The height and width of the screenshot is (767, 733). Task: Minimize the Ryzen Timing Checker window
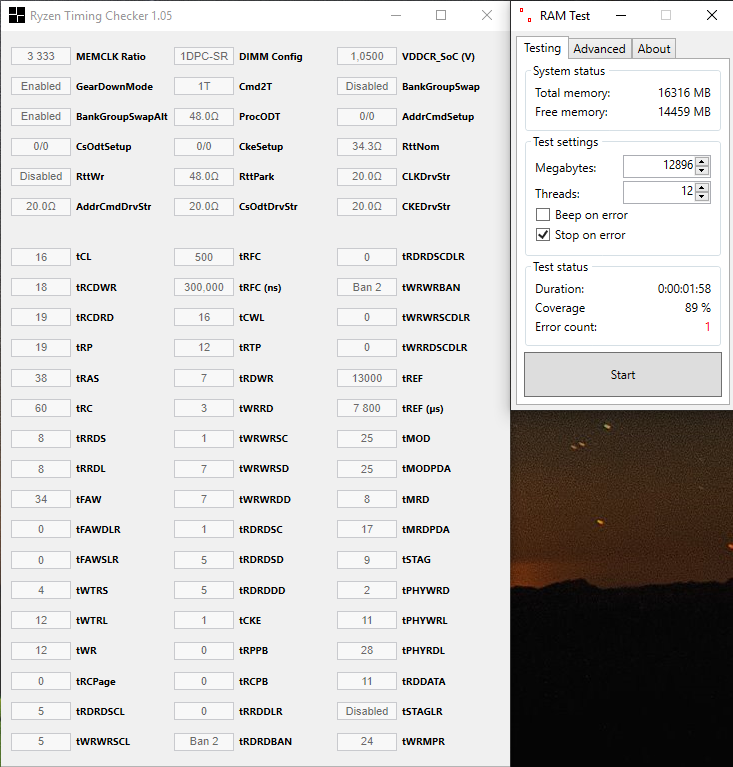[396, 16]
